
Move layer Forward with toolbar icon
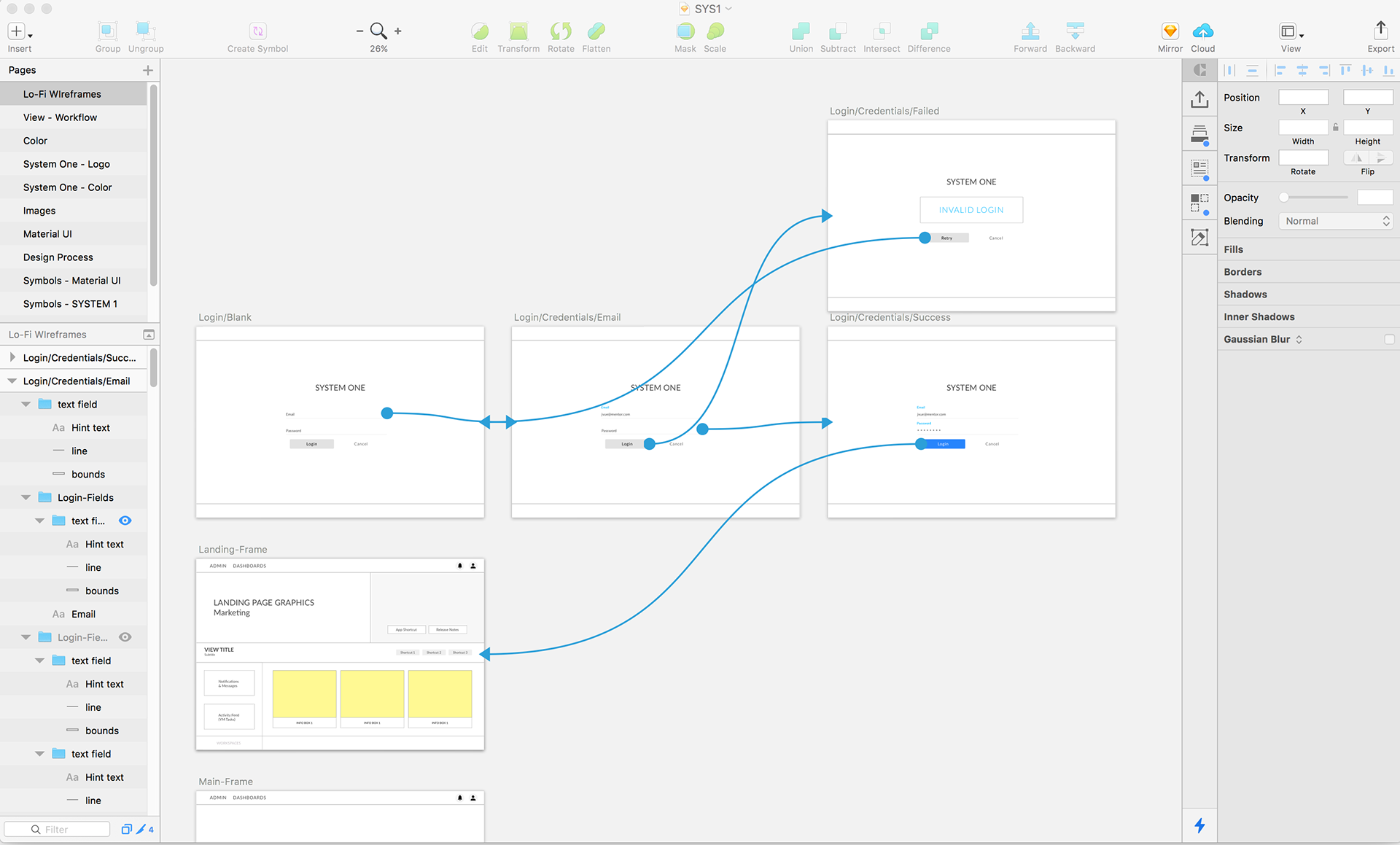click(x=1030, y=31)
